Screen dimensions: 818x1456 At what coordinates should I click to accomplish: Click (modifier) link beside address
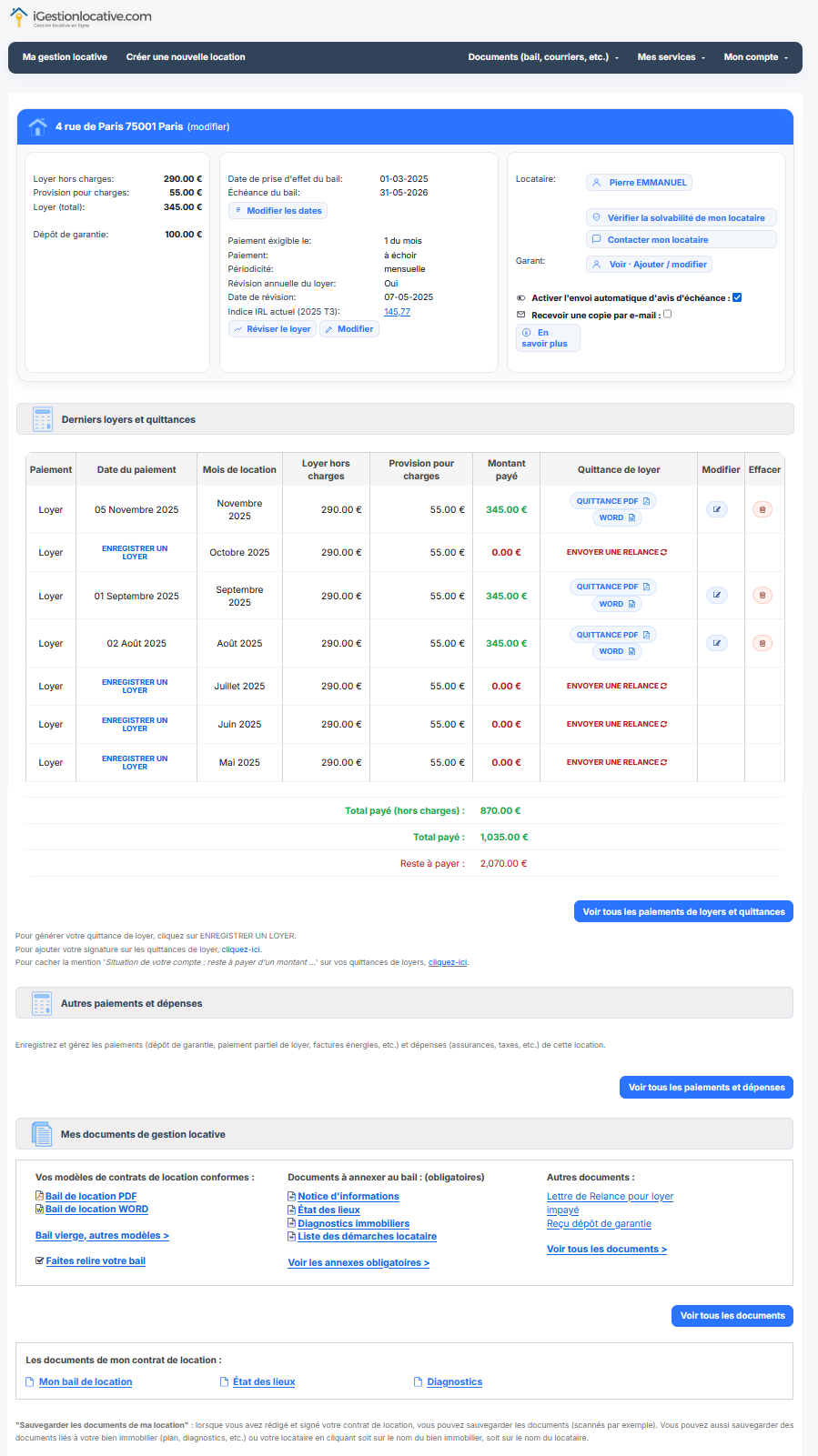click(x=208, y=127)
